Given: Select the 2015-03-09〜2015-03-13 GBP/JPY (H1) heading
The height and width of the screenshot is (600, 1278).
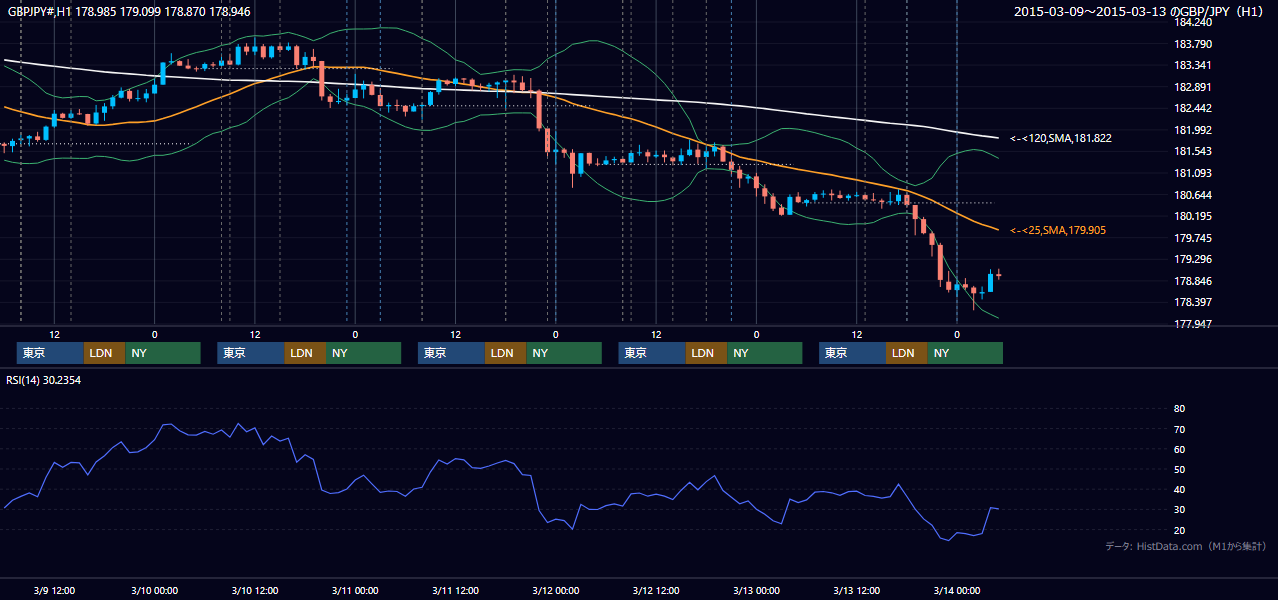Looking at the screenshot, I should (x=1140, y=11).
